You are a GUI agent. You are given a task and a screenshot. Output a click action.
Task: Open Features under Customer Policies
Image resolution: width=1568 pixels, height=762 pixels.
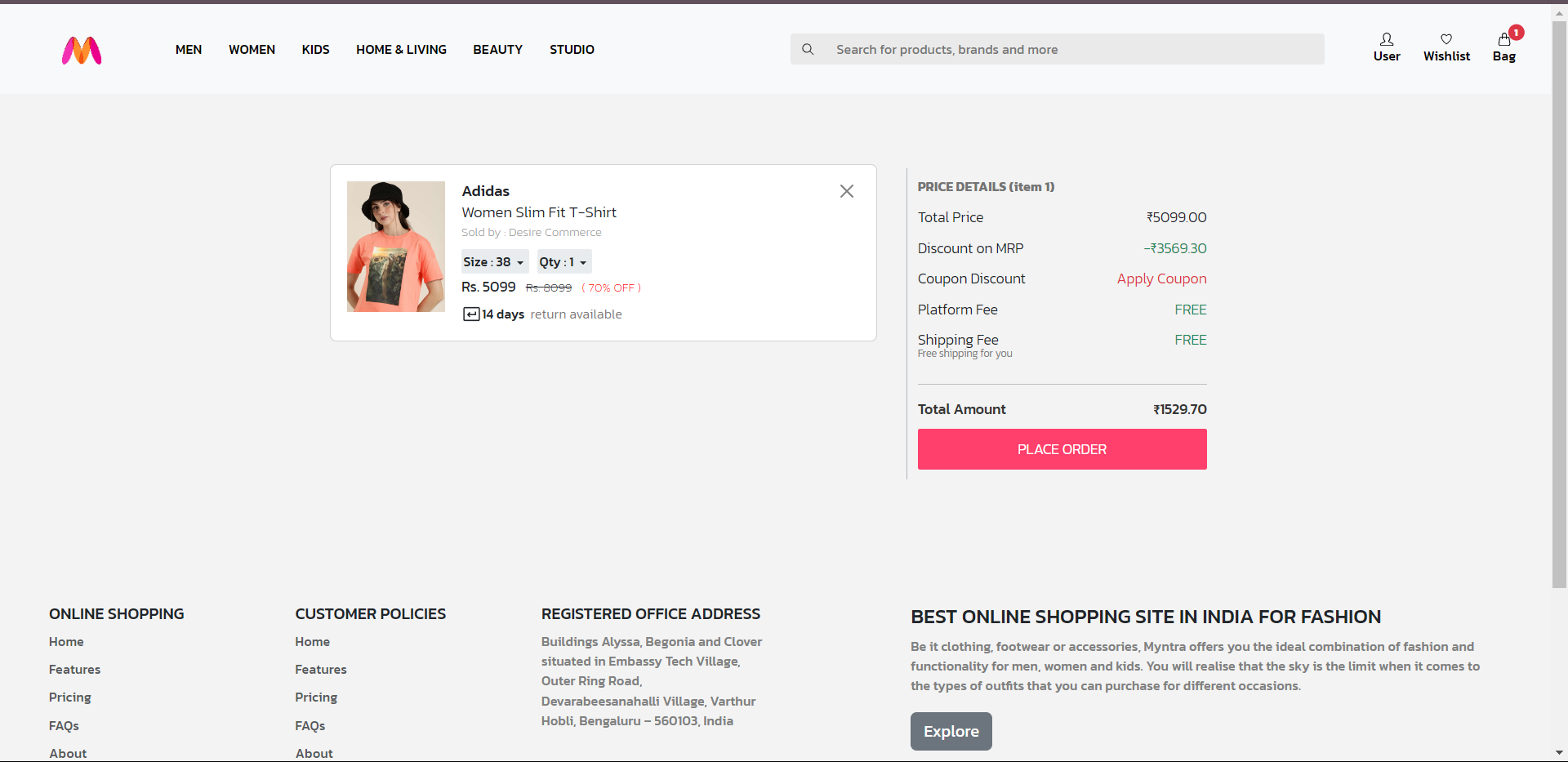tap(321, 670)
